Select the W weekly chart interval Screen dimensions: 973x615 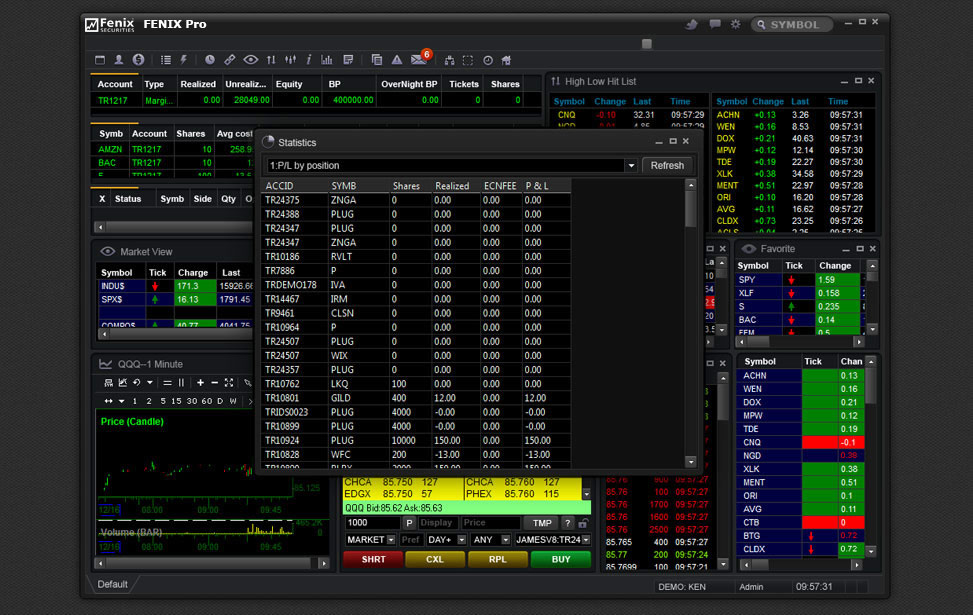tap(233, 401)
